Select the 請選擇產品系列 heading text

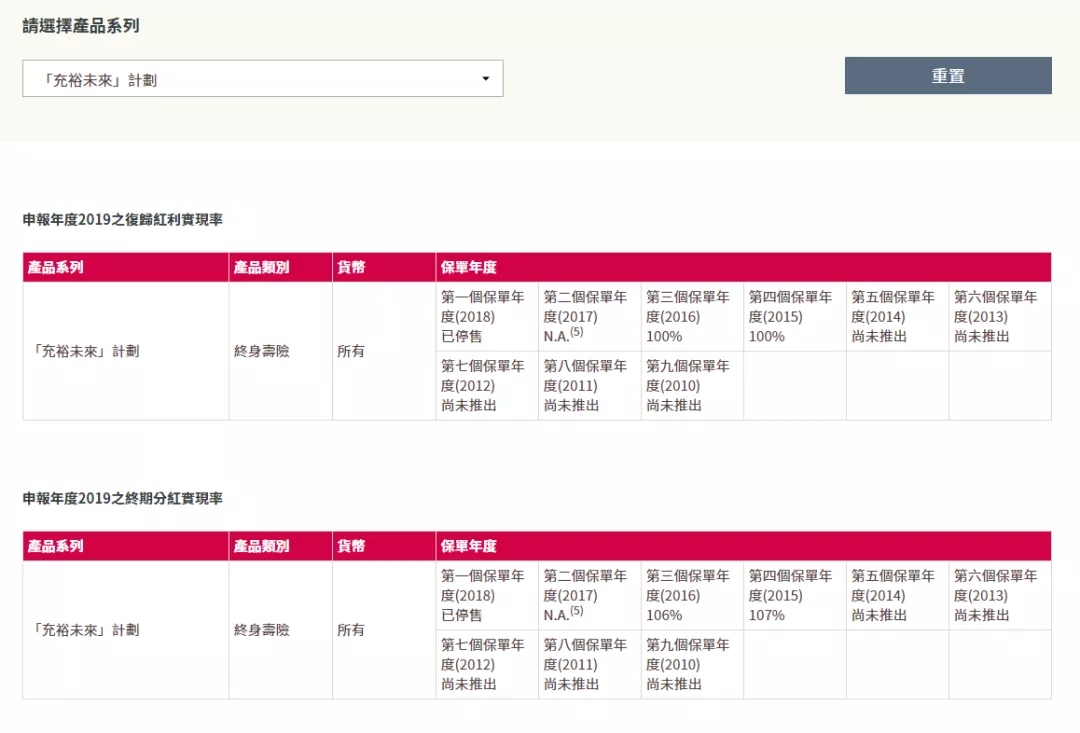tap(81, 26)
